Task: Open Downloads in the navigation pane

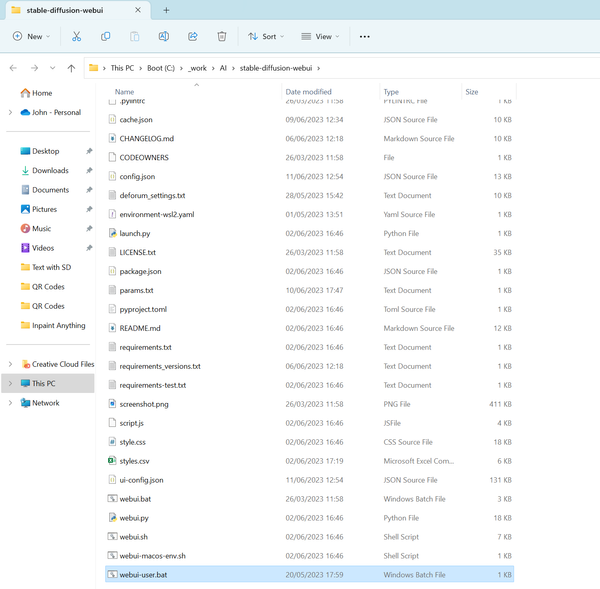Action: point(50,171)
